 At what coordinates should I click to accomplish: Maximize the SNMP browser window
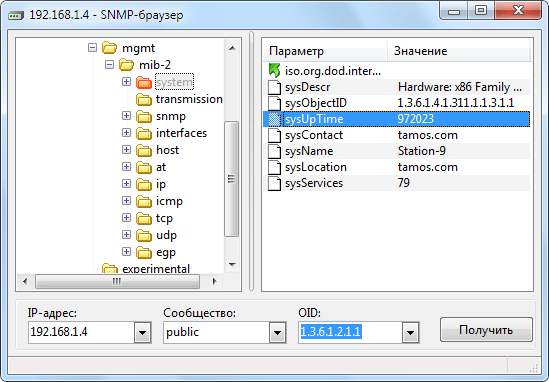tap(481, 11)
